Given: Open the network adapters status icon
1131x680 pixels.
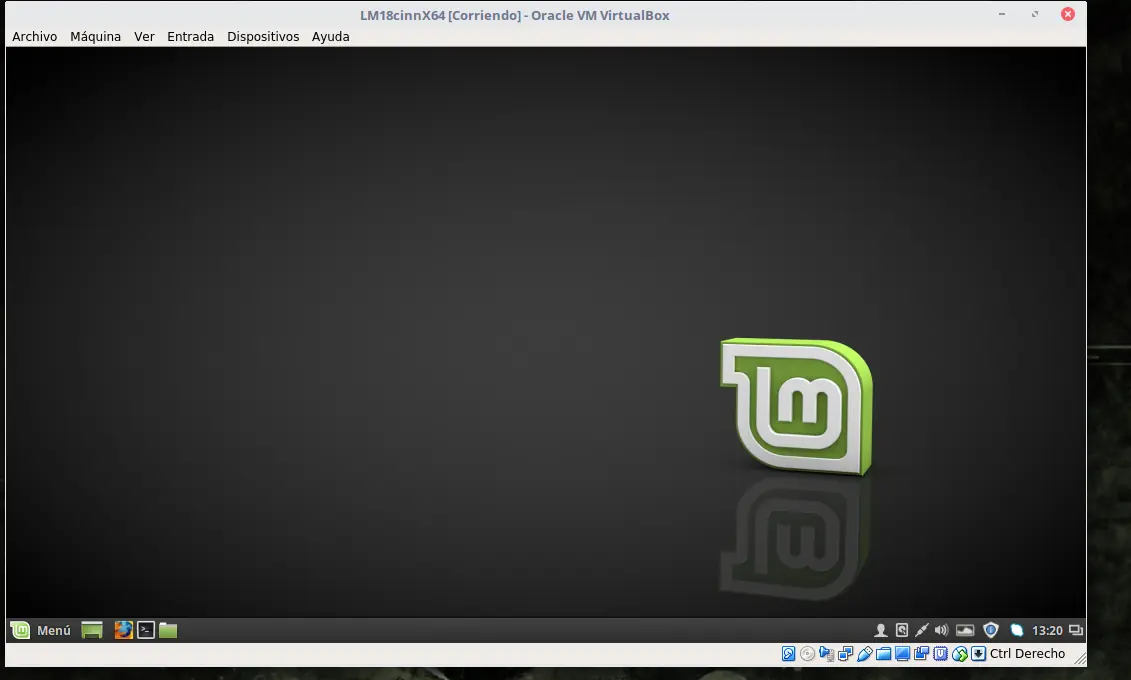Looking at the screenshot, I should point(846,653).
